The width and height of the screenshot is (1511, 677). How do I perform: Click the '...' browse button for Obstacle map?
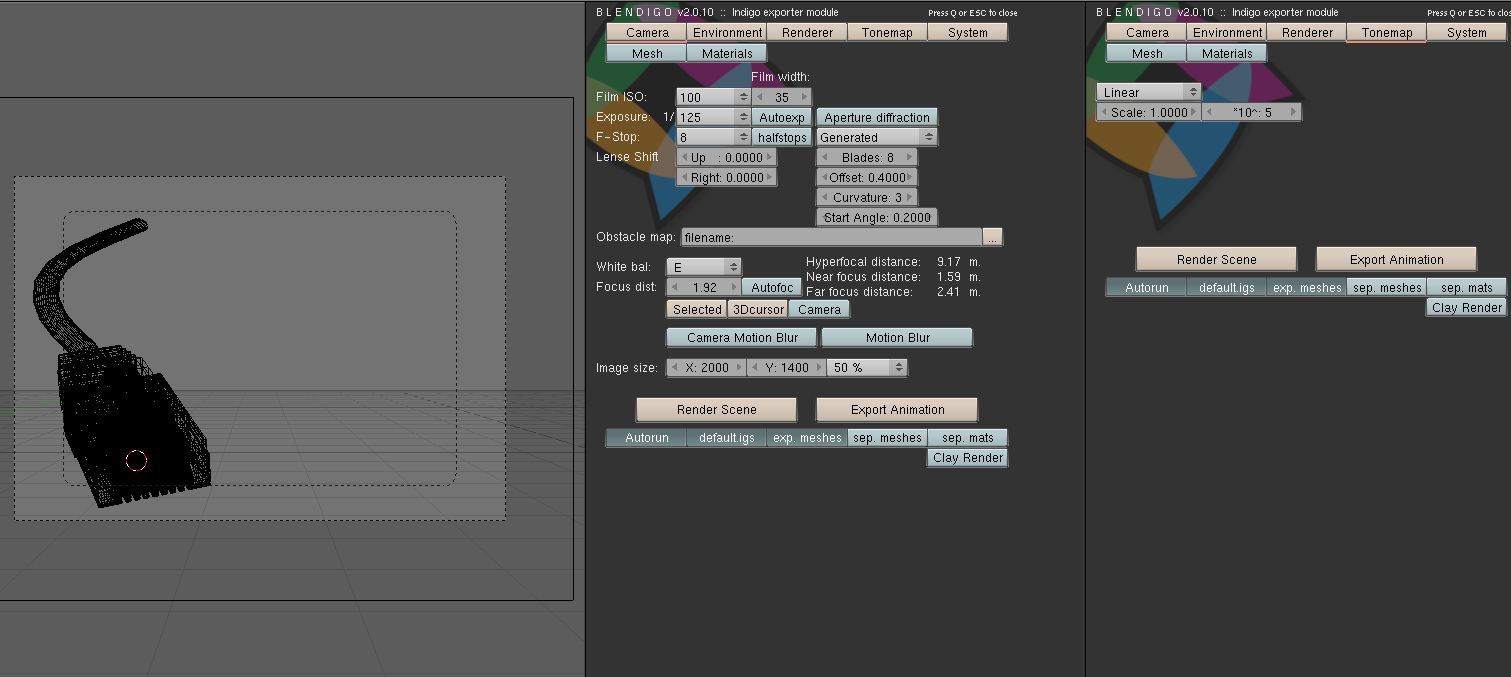(x=992, y=237)
